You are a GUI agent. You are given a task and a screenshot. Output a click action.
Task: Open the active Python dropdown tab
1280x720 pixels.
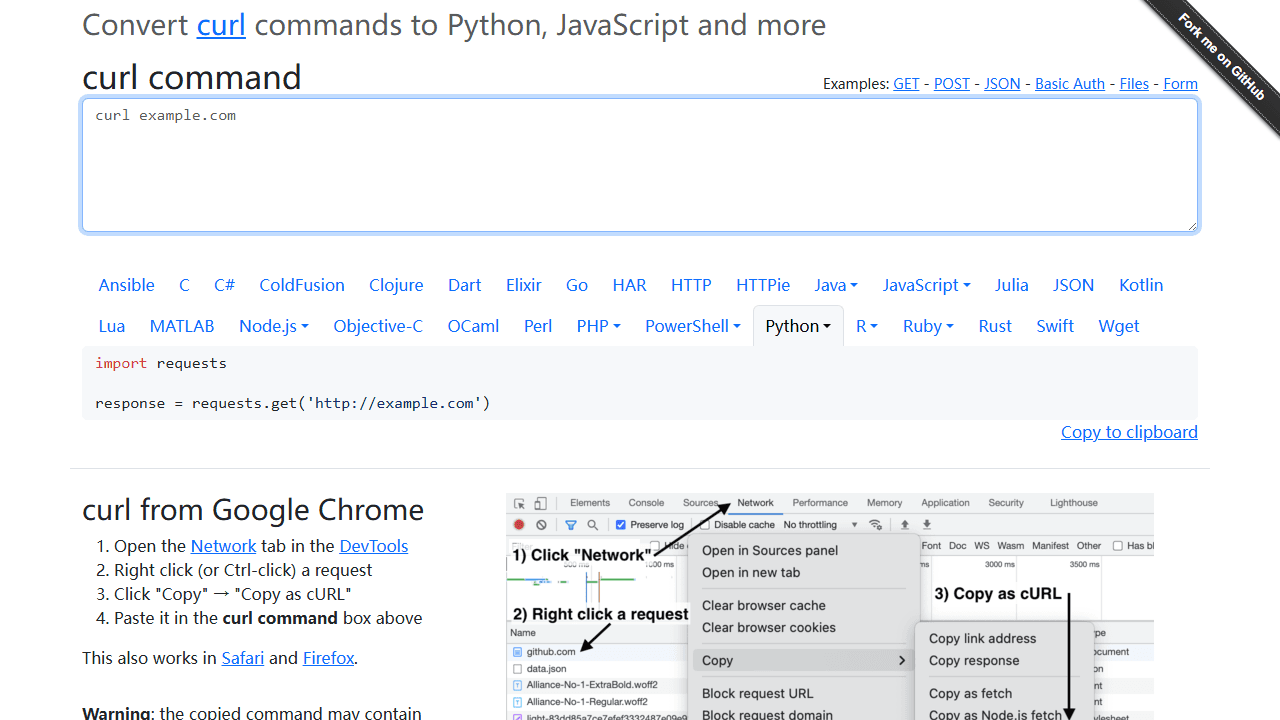coord(798,326)
